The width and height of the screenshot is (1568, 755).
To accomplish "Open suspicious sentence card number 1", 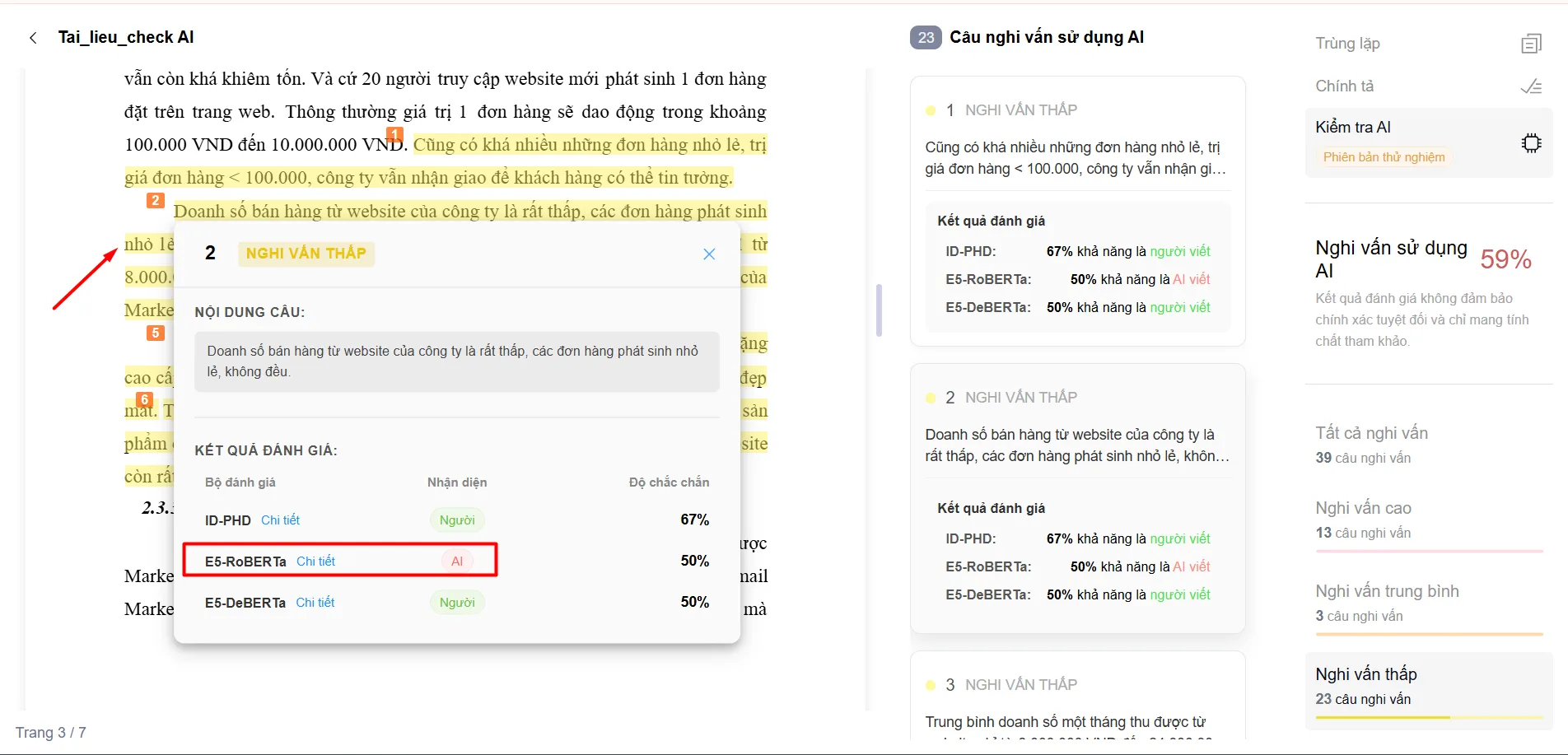I will (1077, 212).
